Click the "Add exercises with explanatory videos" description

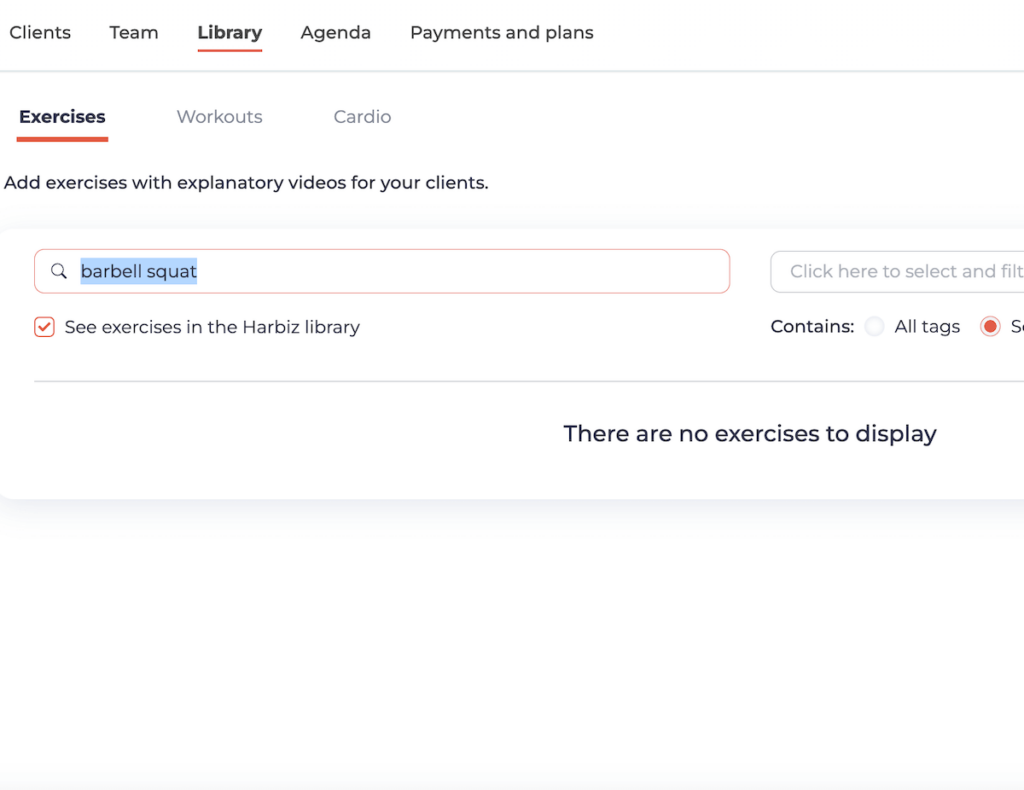pos(246,183)
